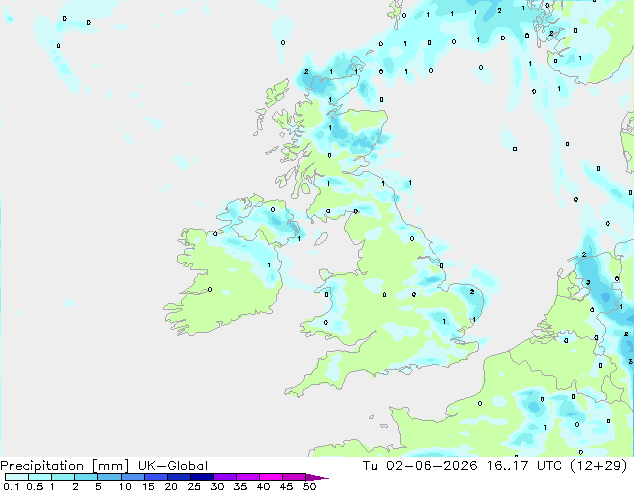Click the "35" legend scale label
The height and width of the screenshot is (490, 634).
tap(240, 486)
